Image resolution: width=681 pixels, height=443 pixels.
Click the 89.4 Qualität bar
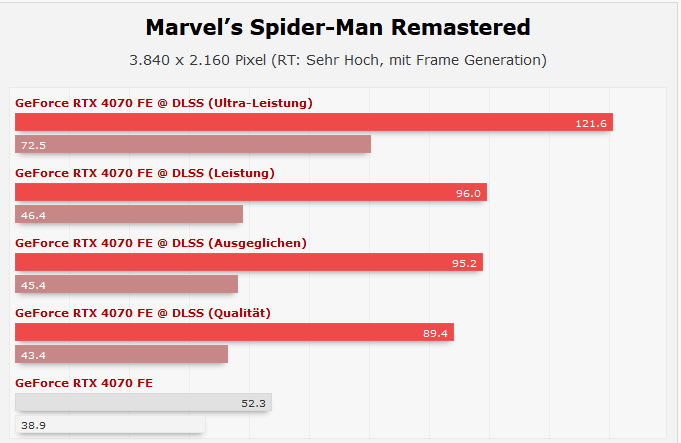(x=235, y=332)
